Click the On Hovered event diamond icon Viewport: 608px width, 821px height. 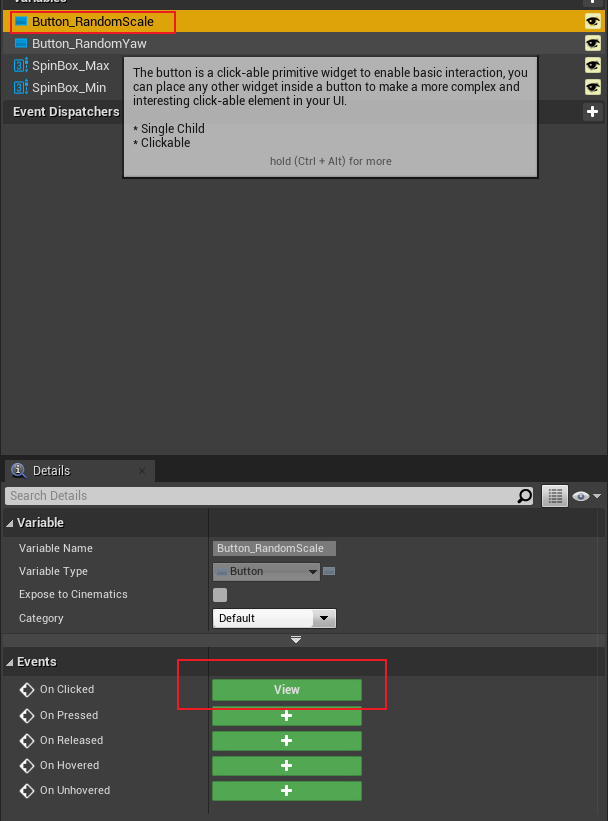27,765
